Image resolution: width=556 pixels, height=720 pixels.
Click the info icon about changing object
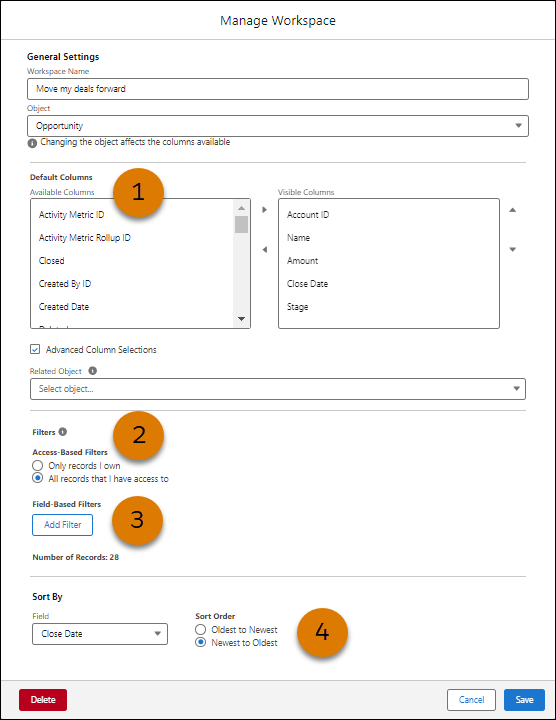coord(32,143)
